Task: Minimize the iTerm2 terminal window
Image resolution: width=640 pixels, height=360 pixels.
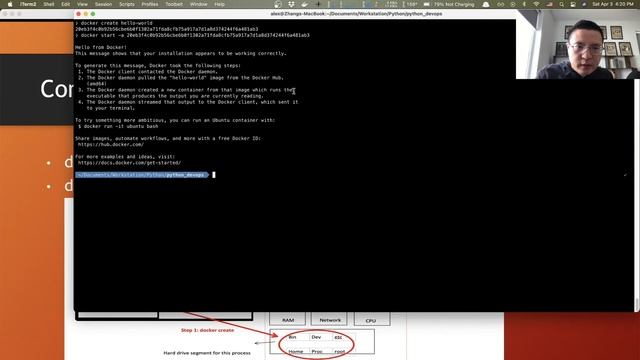Action: point(86,14)
